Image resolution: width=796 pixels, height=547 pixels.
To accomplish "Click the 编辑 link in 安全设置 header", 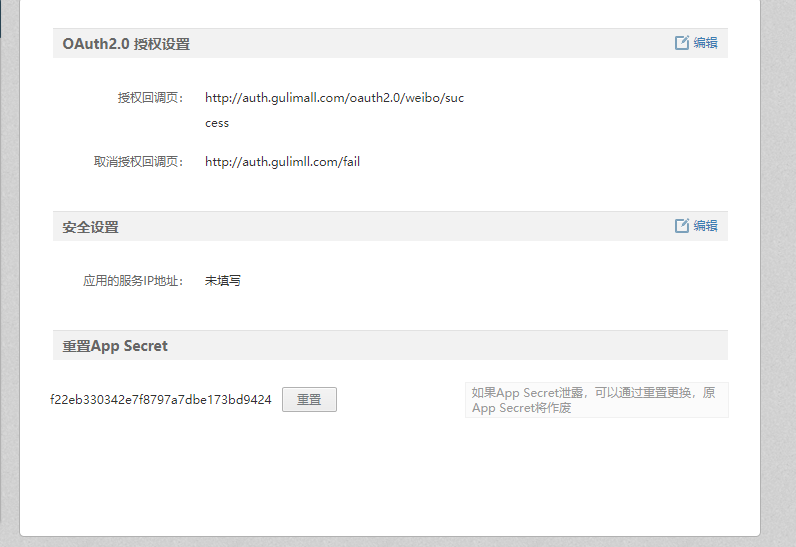I will coord(706,226).
